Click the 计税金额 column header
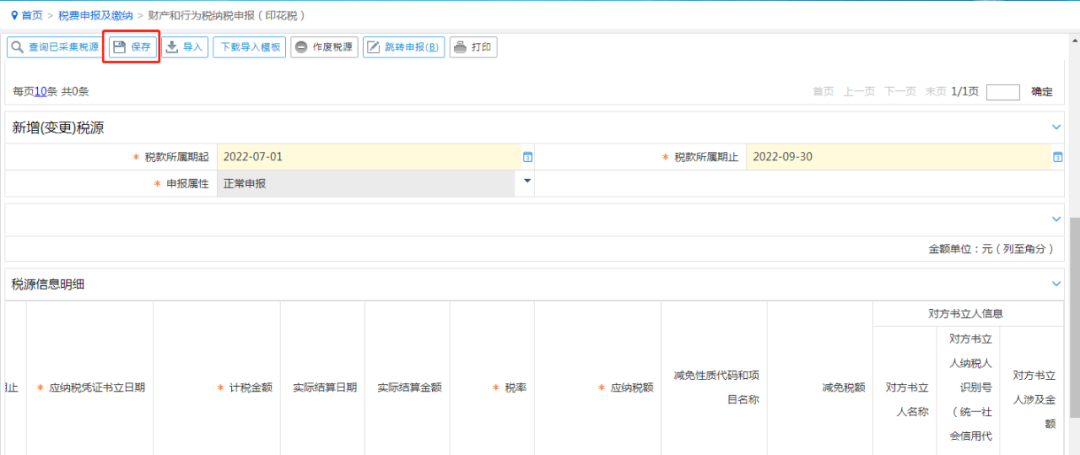Viewport: 1080px width, 455px height. click(x=217, y=388)
